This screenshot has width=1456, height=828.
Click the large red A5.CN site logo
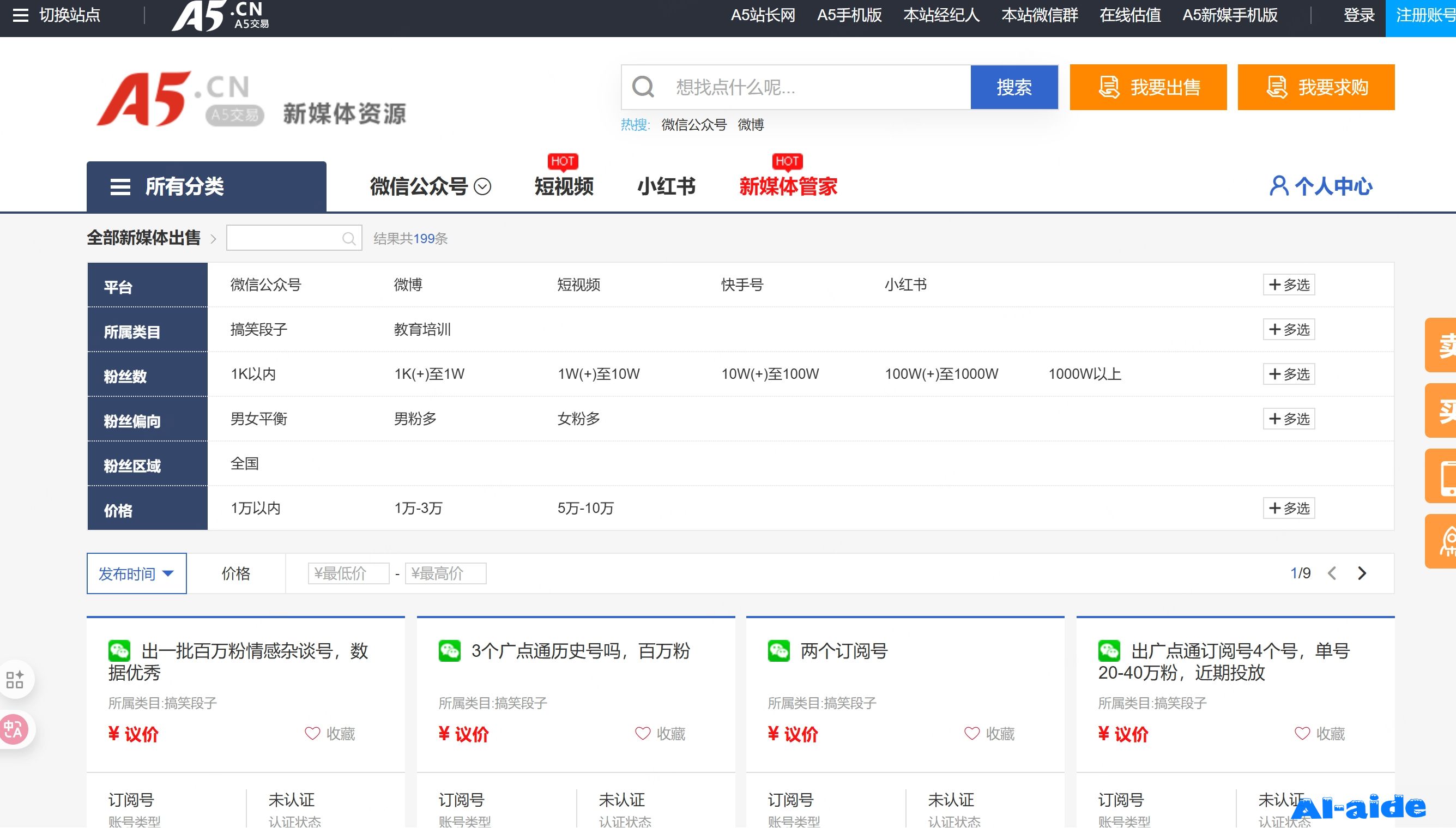click(181, 99)
